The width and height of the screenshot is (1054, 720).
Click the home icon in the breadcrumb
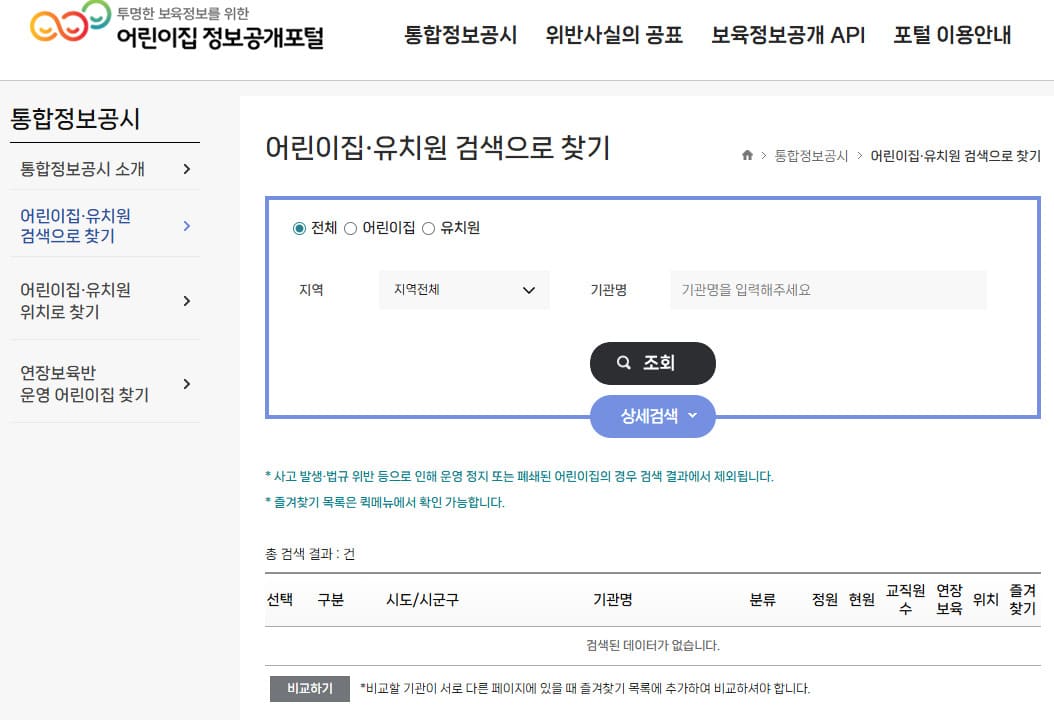(746, 155)
